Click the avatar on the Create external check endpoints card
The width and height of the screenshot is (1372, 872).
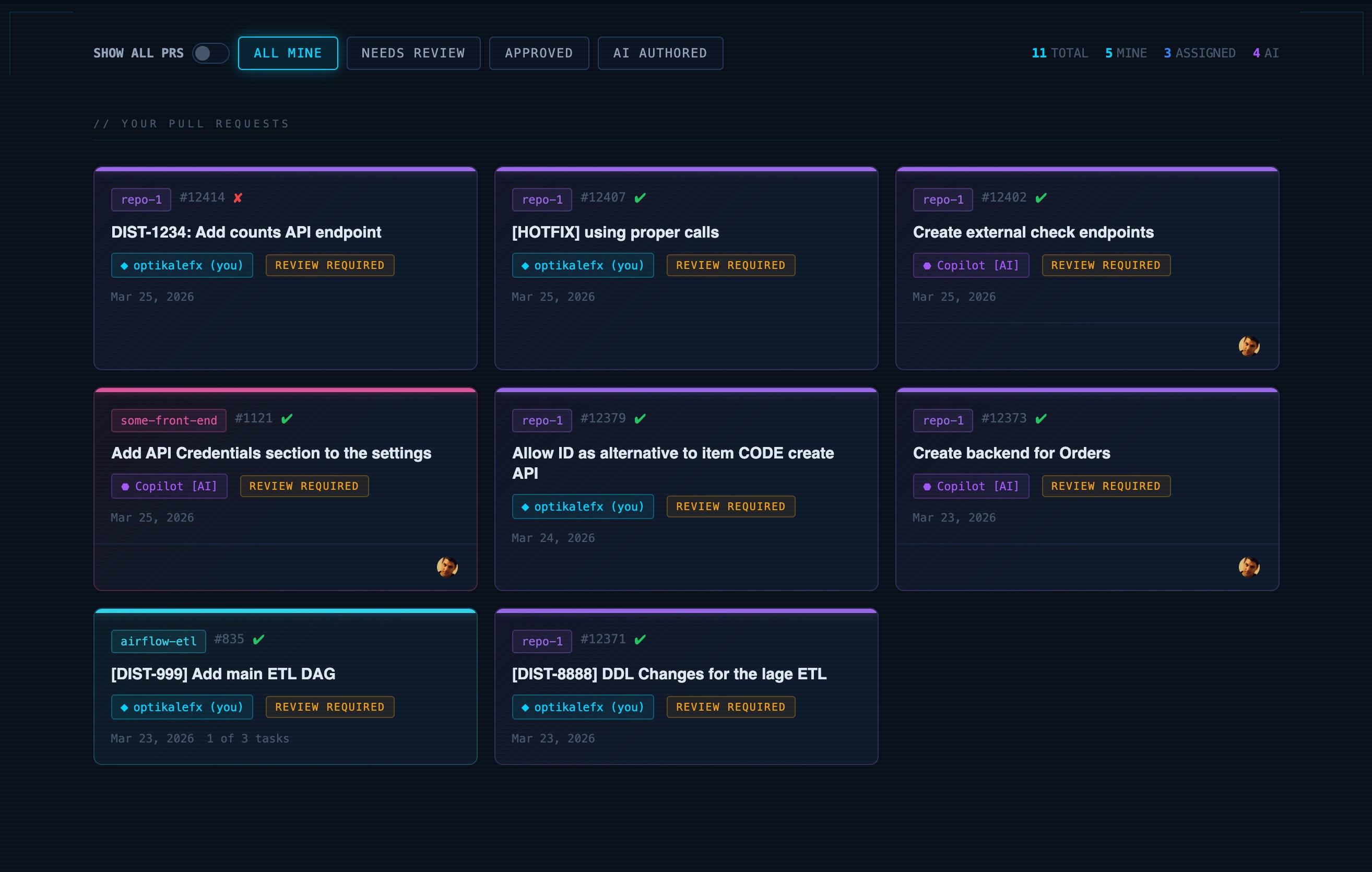1249,347
